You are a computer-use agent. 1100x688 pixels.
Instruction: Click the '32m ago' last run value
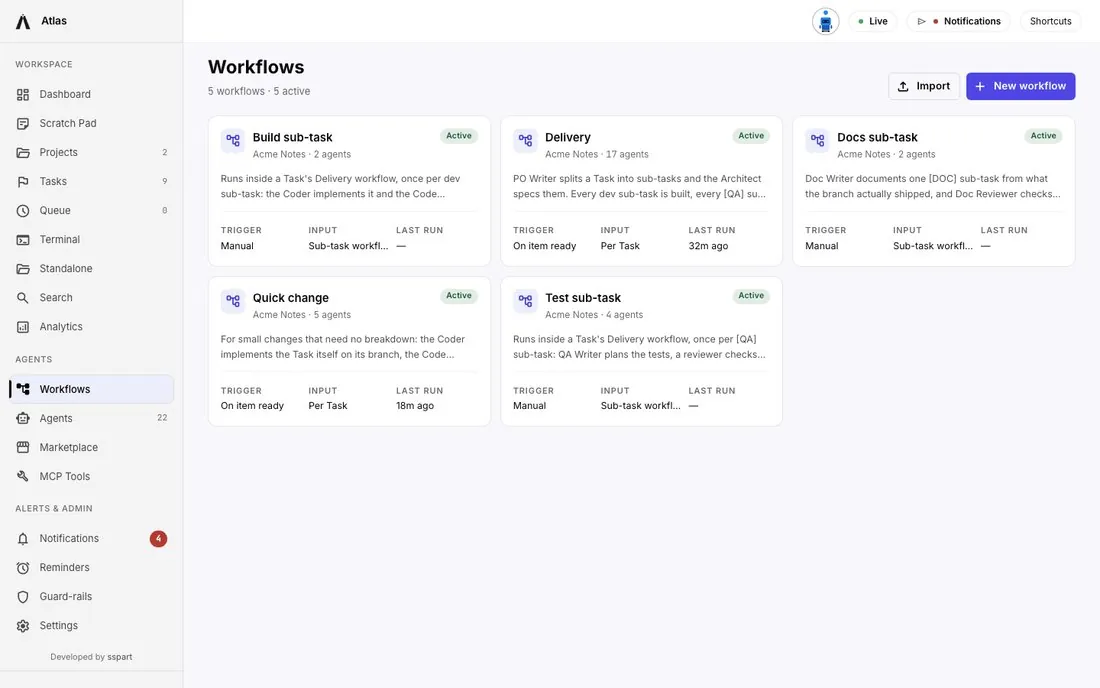point(708,246)
